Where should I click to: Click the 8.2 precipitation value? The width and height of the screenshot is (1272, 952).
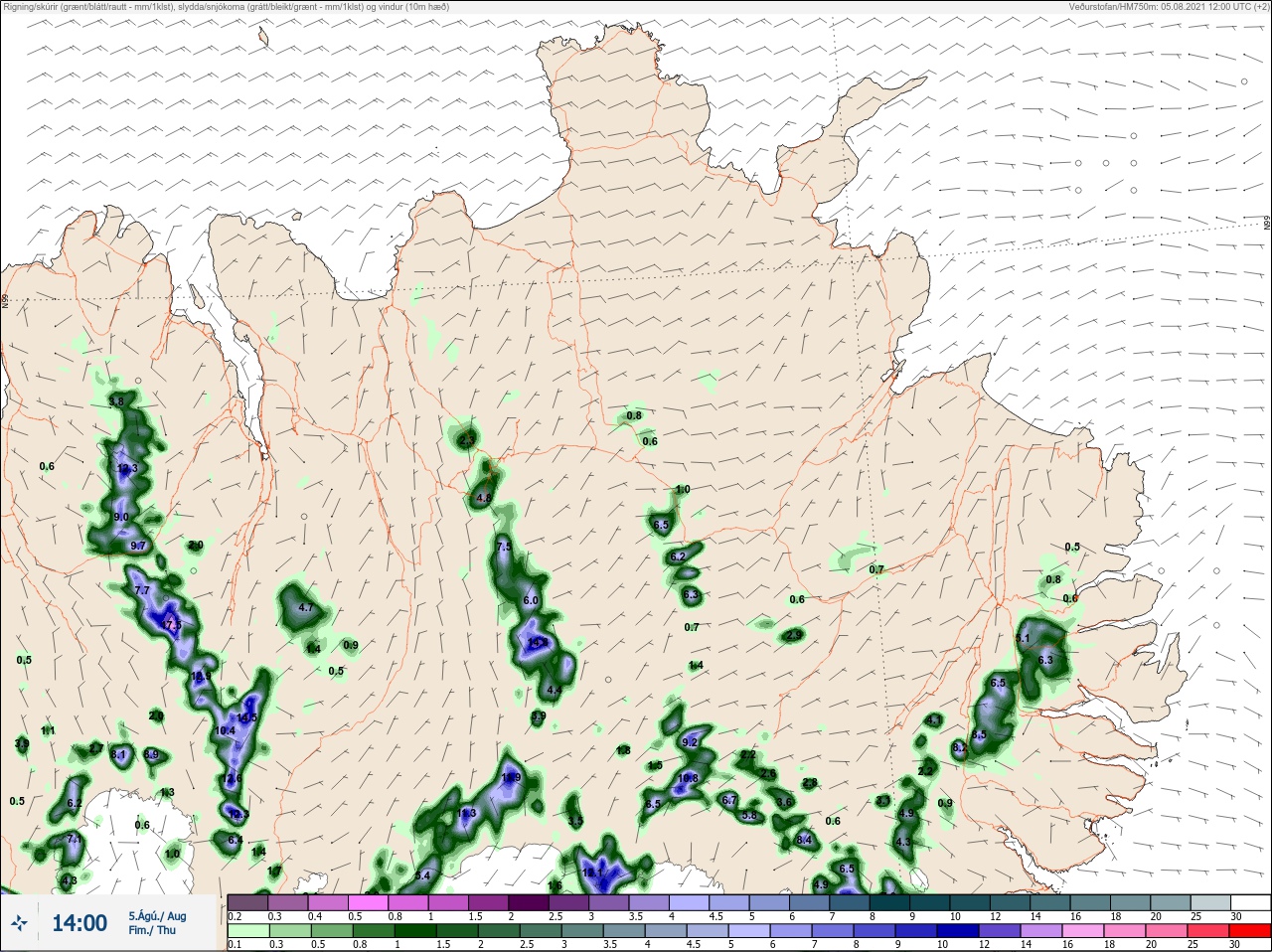960,747
